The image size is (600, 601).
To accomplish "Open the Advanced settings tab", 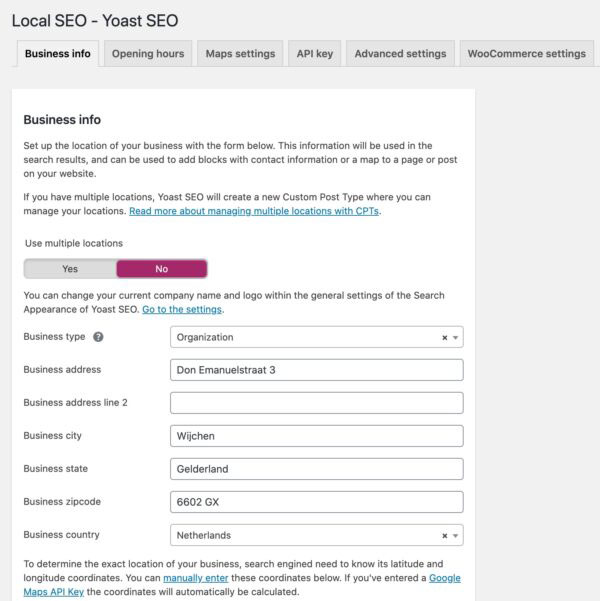I will pos(400,54).
